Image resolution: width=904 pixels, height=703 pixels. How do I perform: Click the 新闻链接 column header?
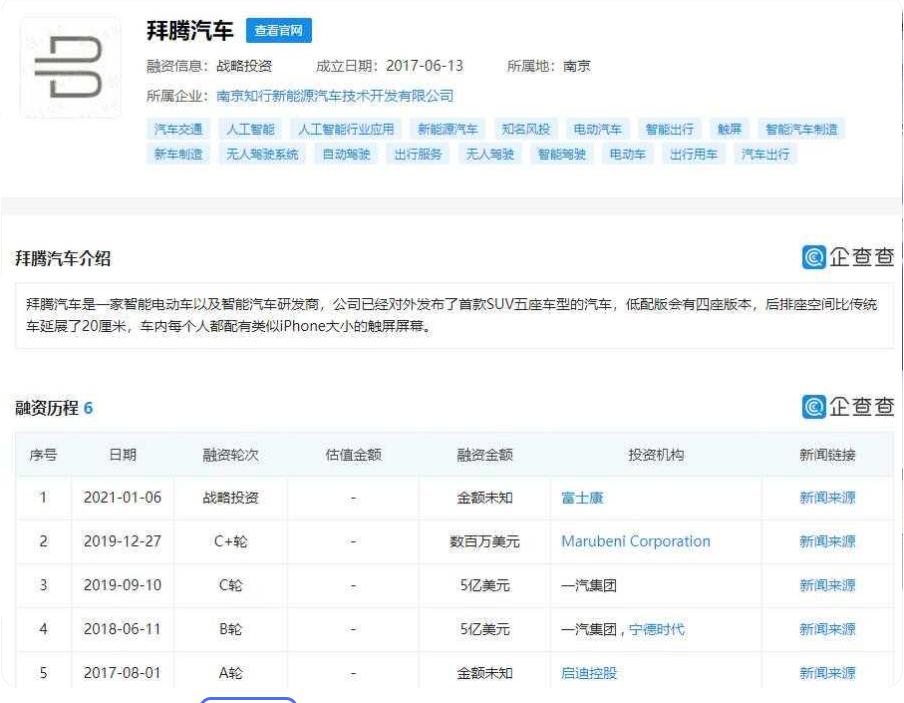[x=827, y=455]
